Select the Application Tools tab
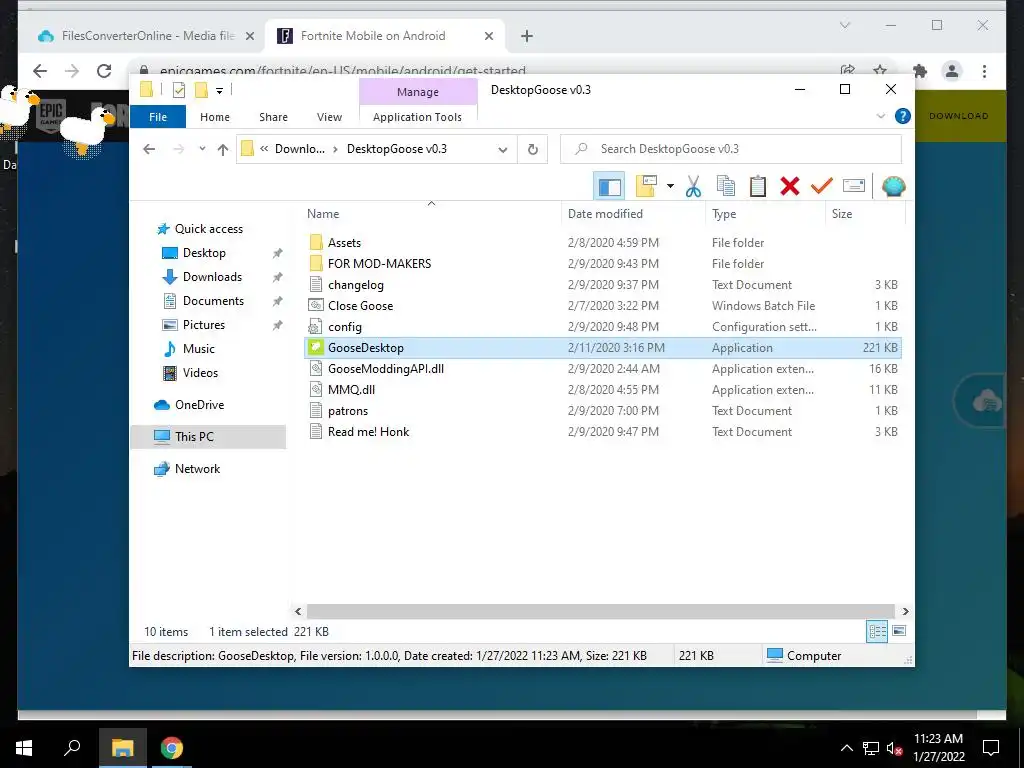 [x=417, y=117]
